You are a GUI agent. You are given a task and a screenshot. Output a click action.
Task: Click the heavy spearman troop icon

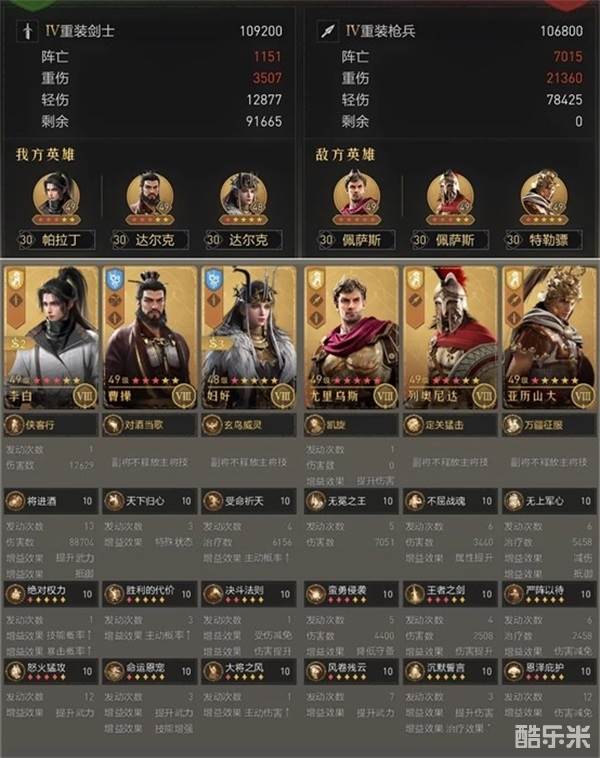(x=328, y=31)
